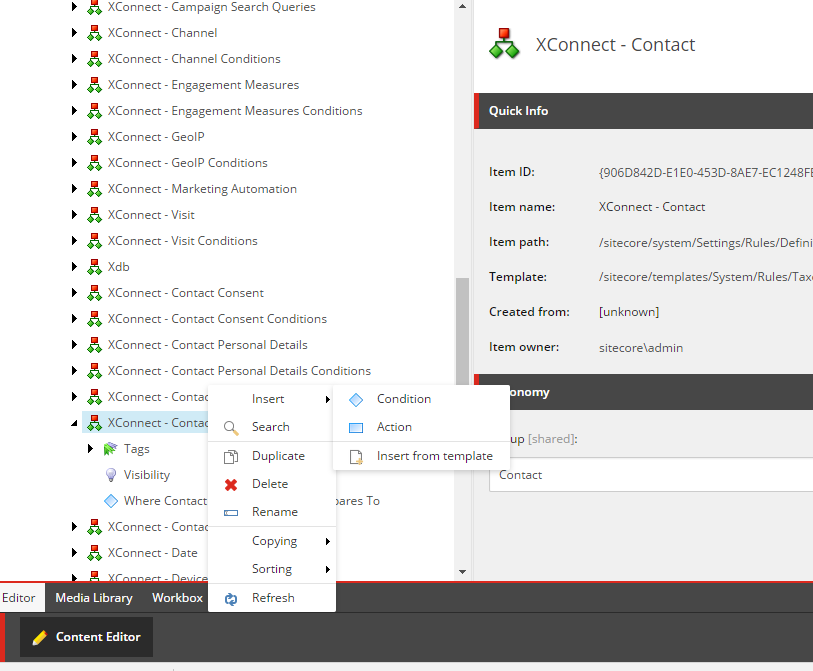Click the XConnect - Marketing Automation icon
This screenshot has height=671, width=813.
click(94, 189)
